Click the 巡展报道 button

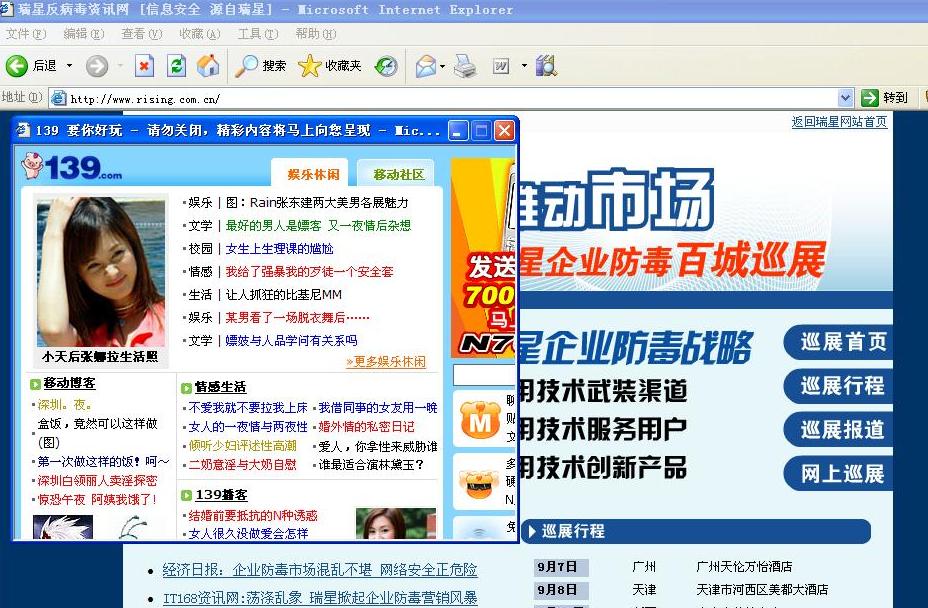(840, 430)
